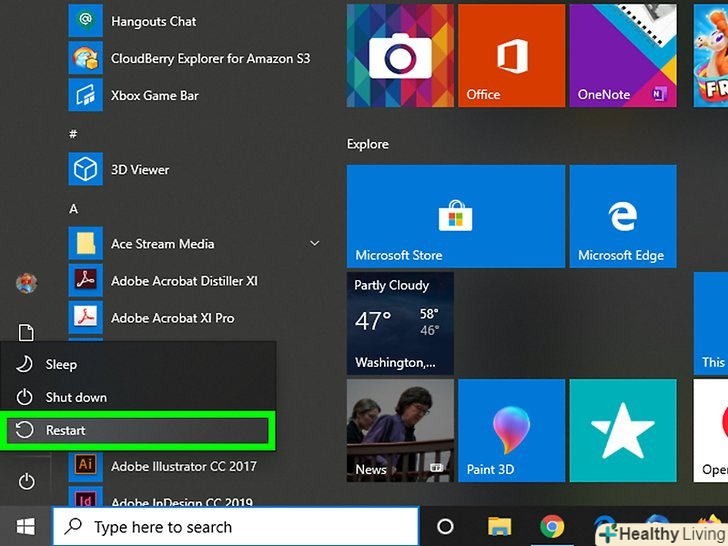
Task: Open Chrome from the taskbar
Action: (x=551, y=527)
